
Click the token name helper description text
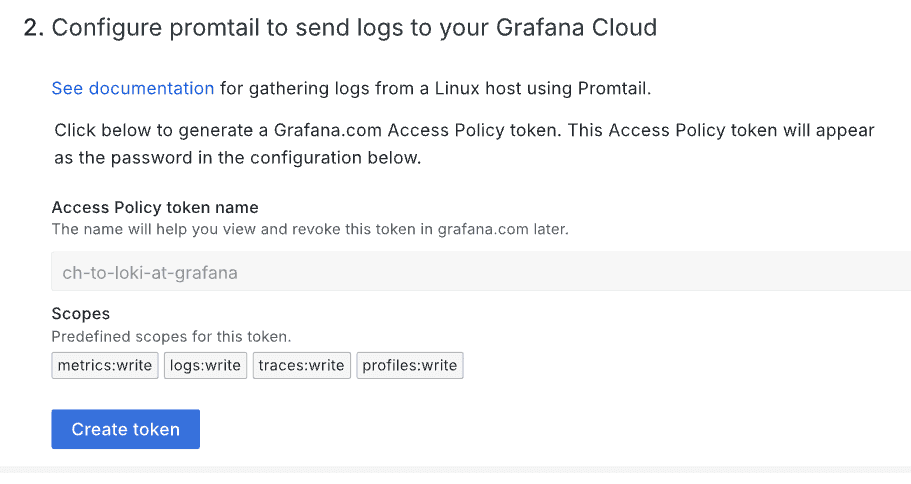tap(309, 229)
